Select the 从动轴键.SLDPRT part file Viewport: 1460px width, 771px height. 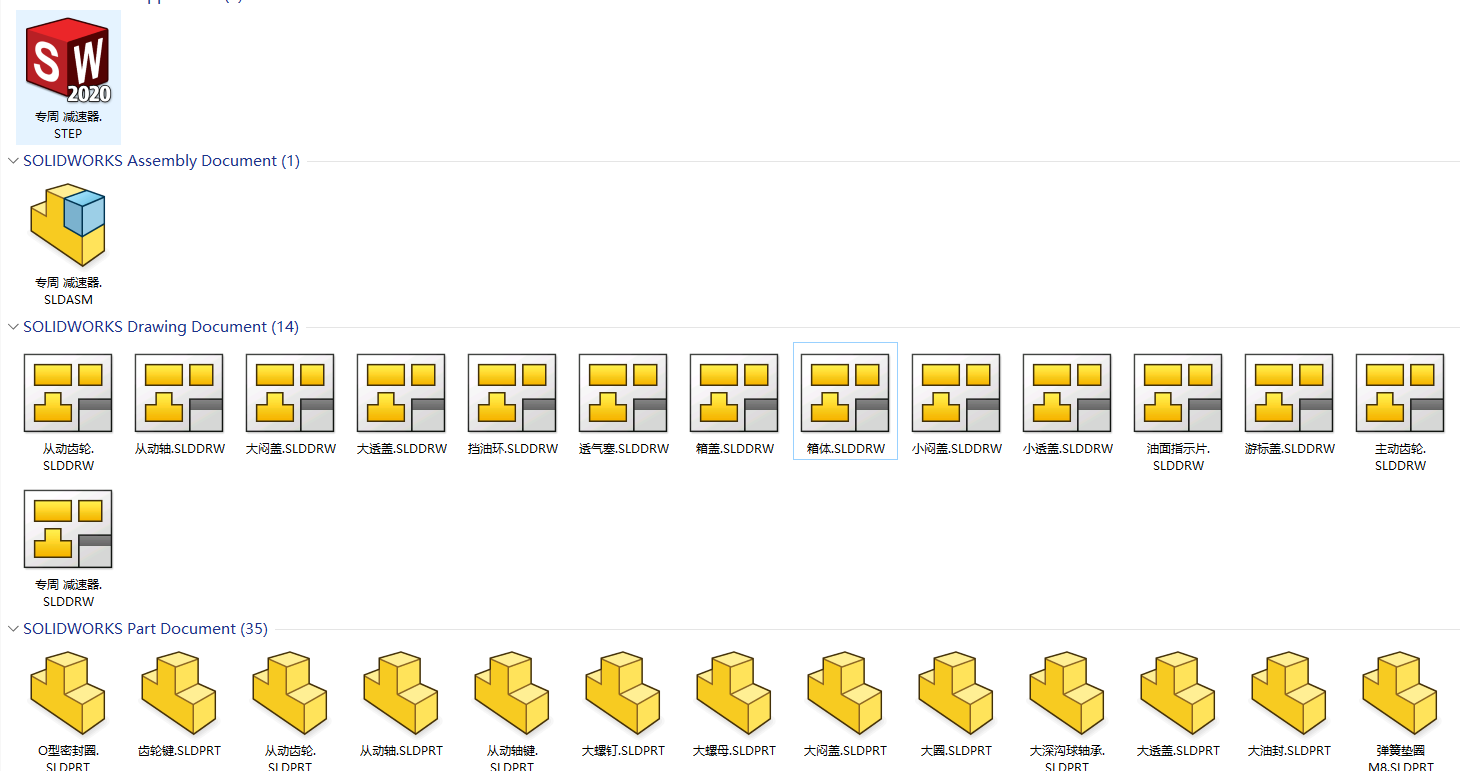coord(512,710)
